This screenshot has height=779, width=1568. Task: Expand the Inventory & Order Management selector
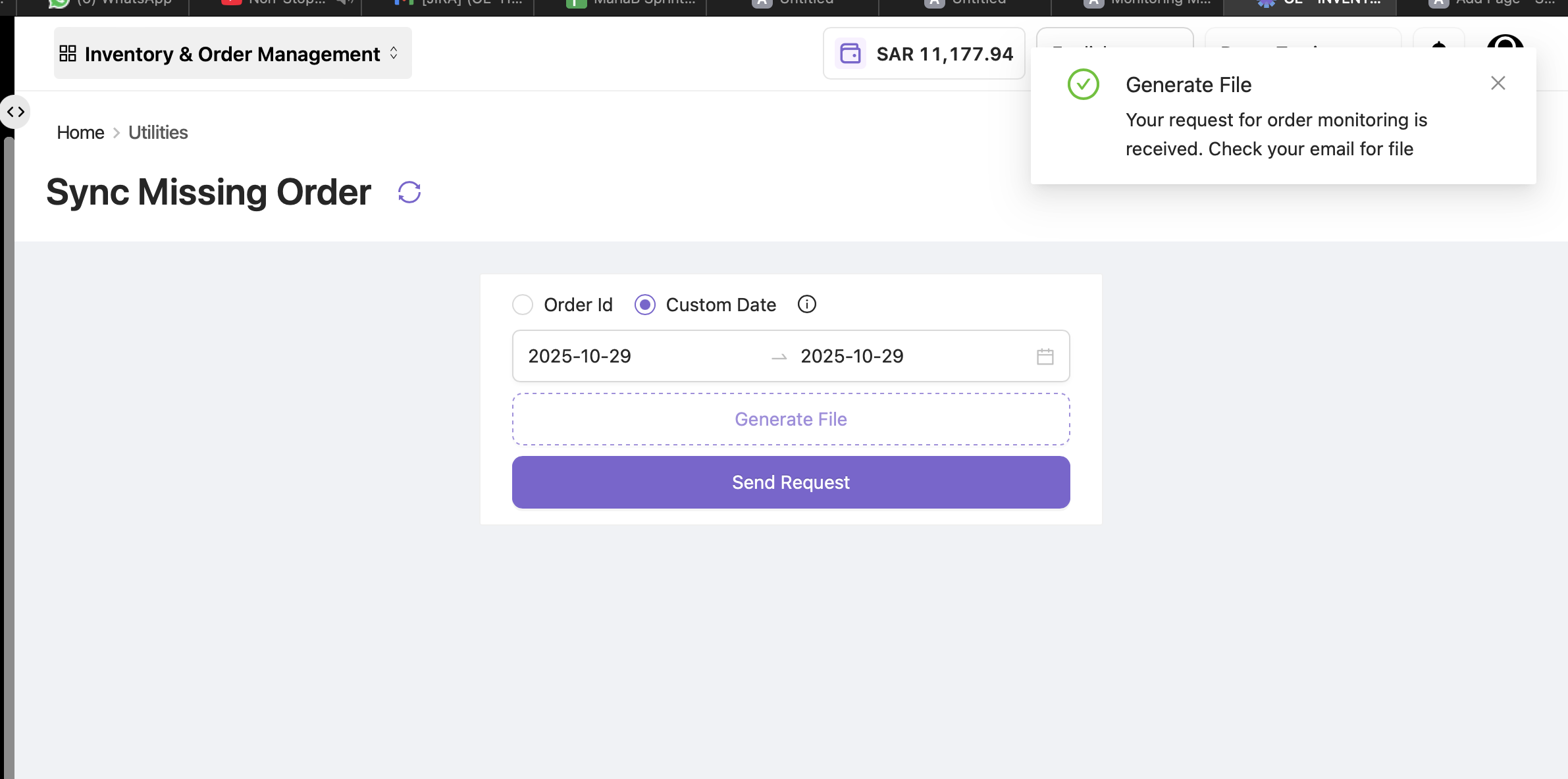pos(393,53)
